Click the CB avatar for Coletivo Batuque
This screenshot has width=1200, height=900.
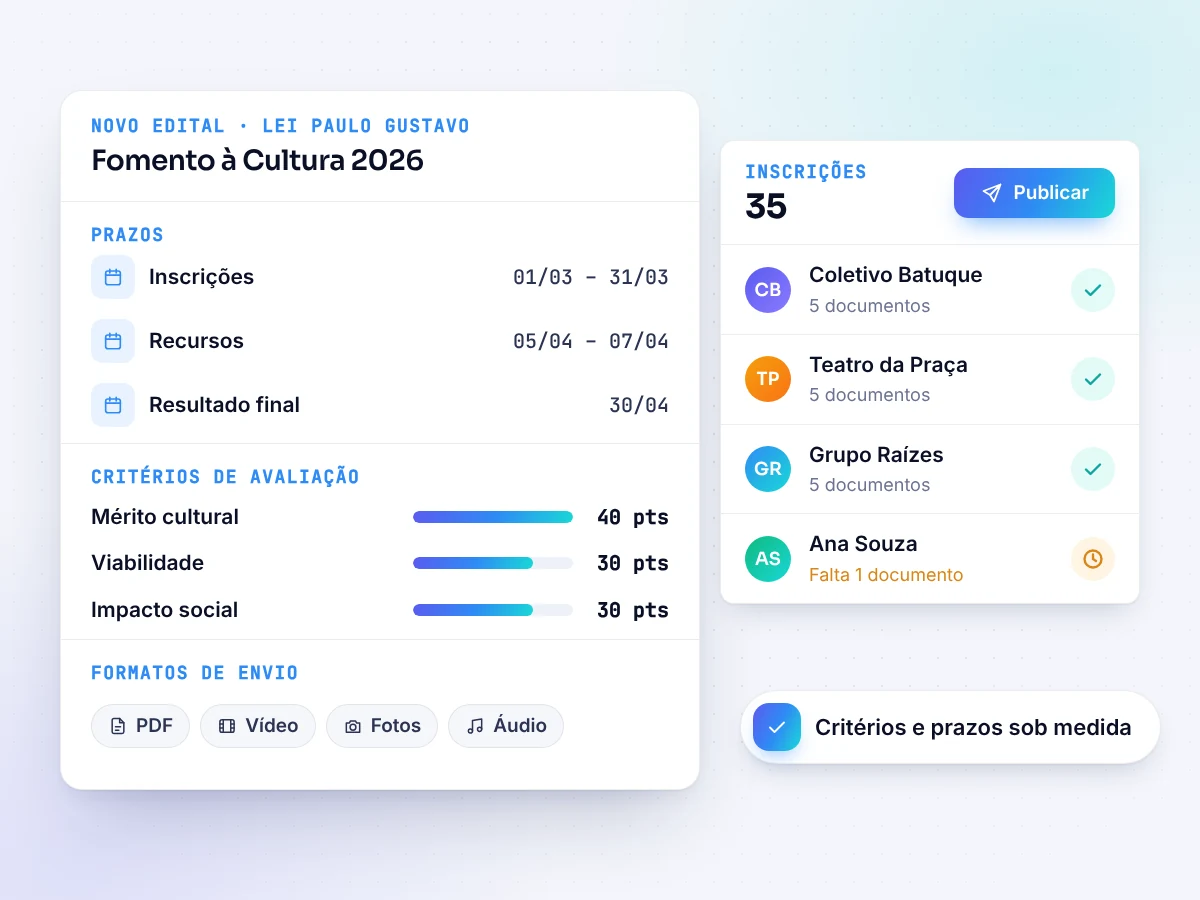pos(768,290)
